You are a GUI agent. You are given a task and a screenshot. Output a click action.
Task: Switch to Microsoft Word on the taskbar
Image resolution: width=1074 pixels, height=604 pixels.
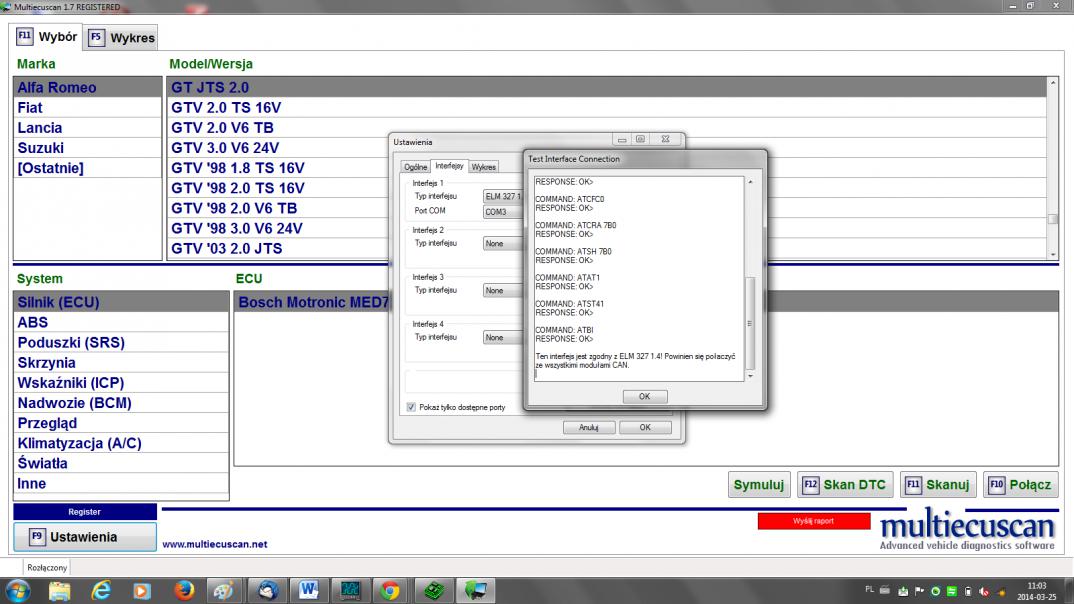pyautogui.click(x=308, y=590)
